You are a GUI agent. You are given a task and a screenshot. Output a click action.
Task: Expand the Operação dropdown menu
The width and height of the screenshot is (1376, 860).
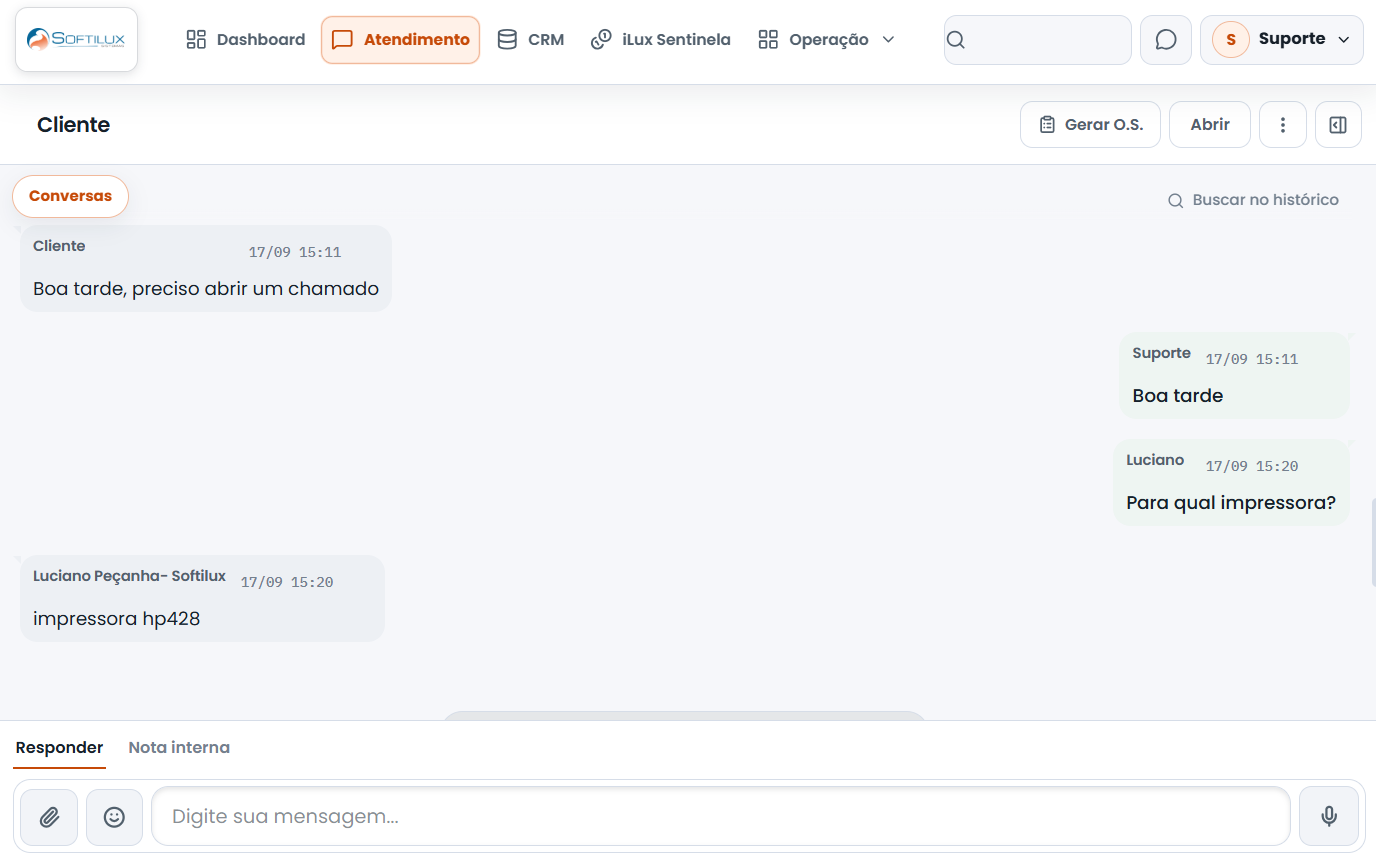pos(826,40)
